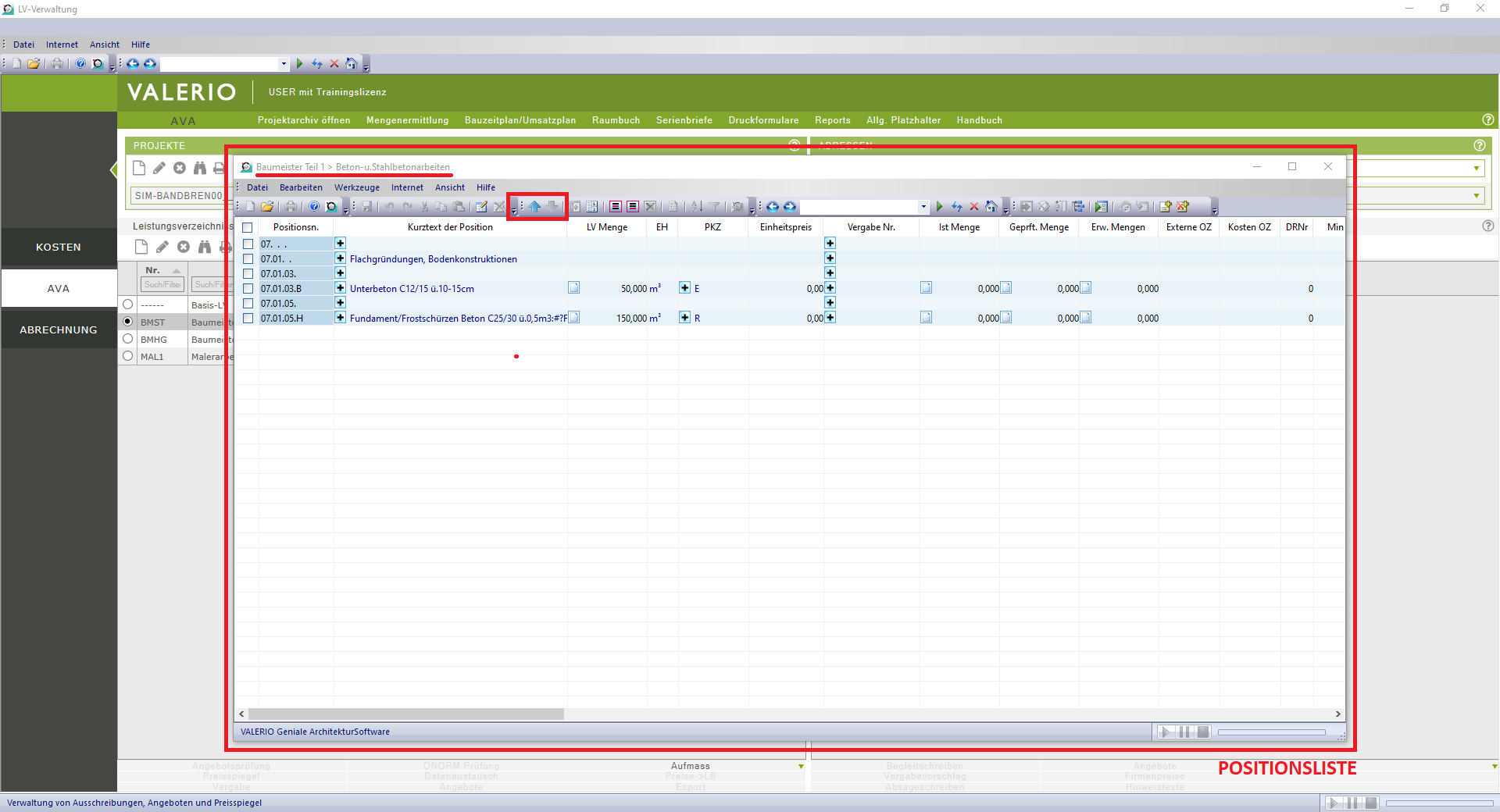1500x812 pixels.
Task: Click the green play arrow in positions toolbar
Action: pos(940,207)
